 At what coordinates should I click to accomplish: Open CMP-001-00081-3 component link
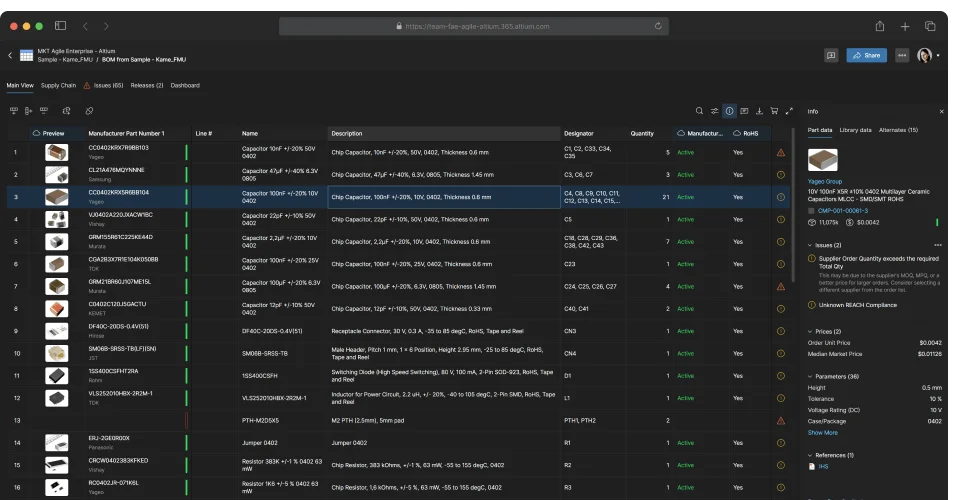pyautogui.click(x=842, y=211)
